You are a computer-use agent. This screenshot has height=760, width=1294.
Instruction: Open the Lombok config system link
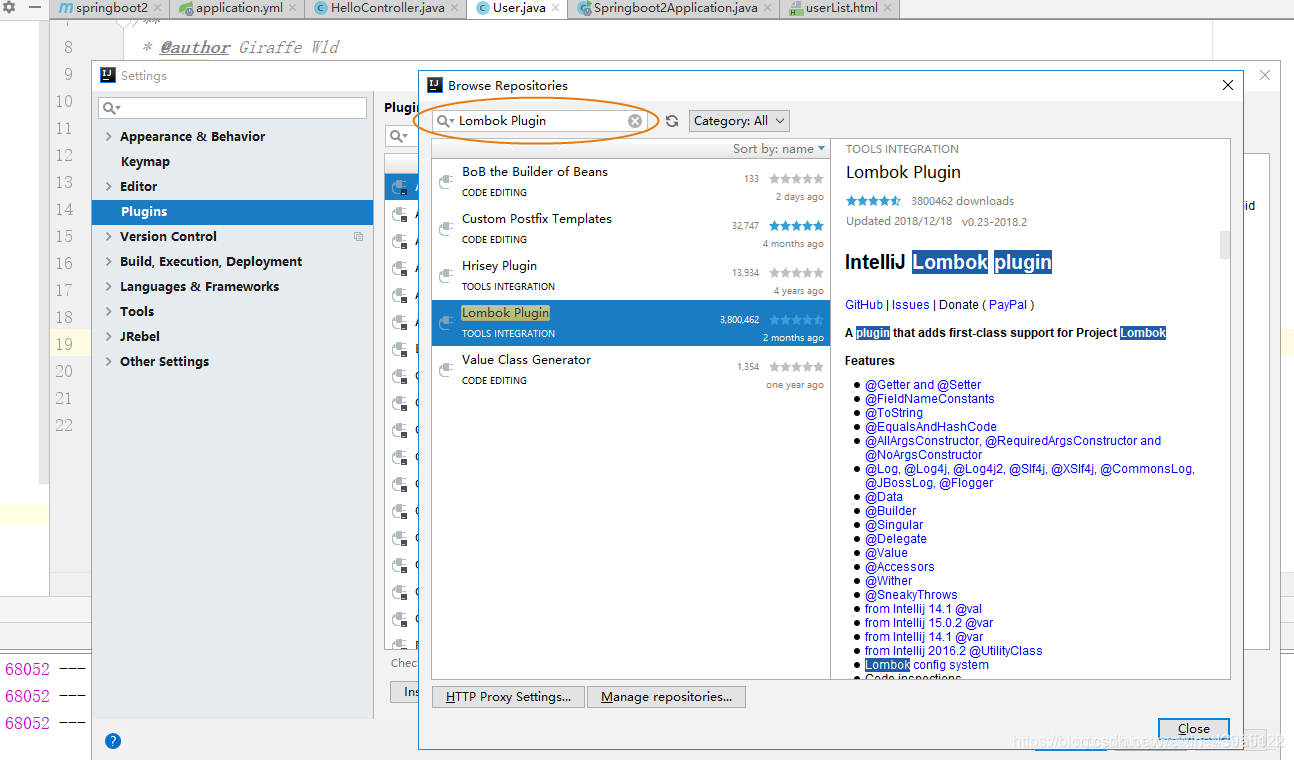(x=927, y=665)
